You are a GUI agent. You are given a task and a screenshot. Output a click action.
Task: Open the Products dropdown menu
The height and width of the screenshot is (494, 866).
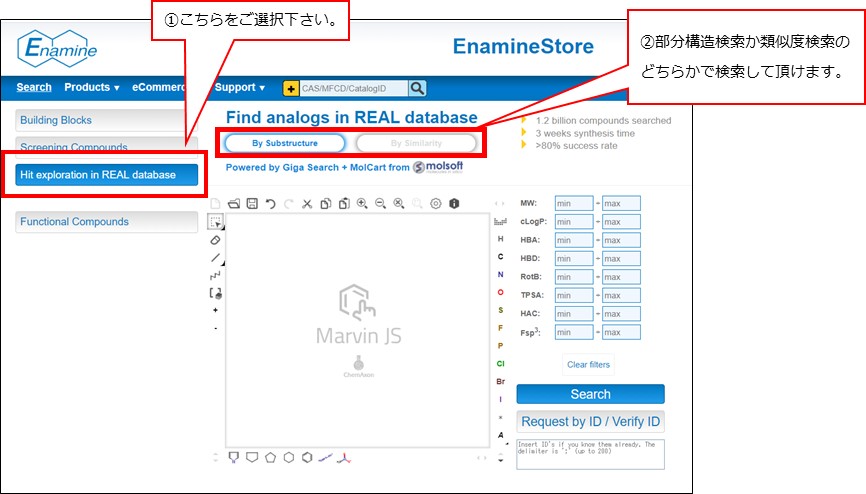92,87
